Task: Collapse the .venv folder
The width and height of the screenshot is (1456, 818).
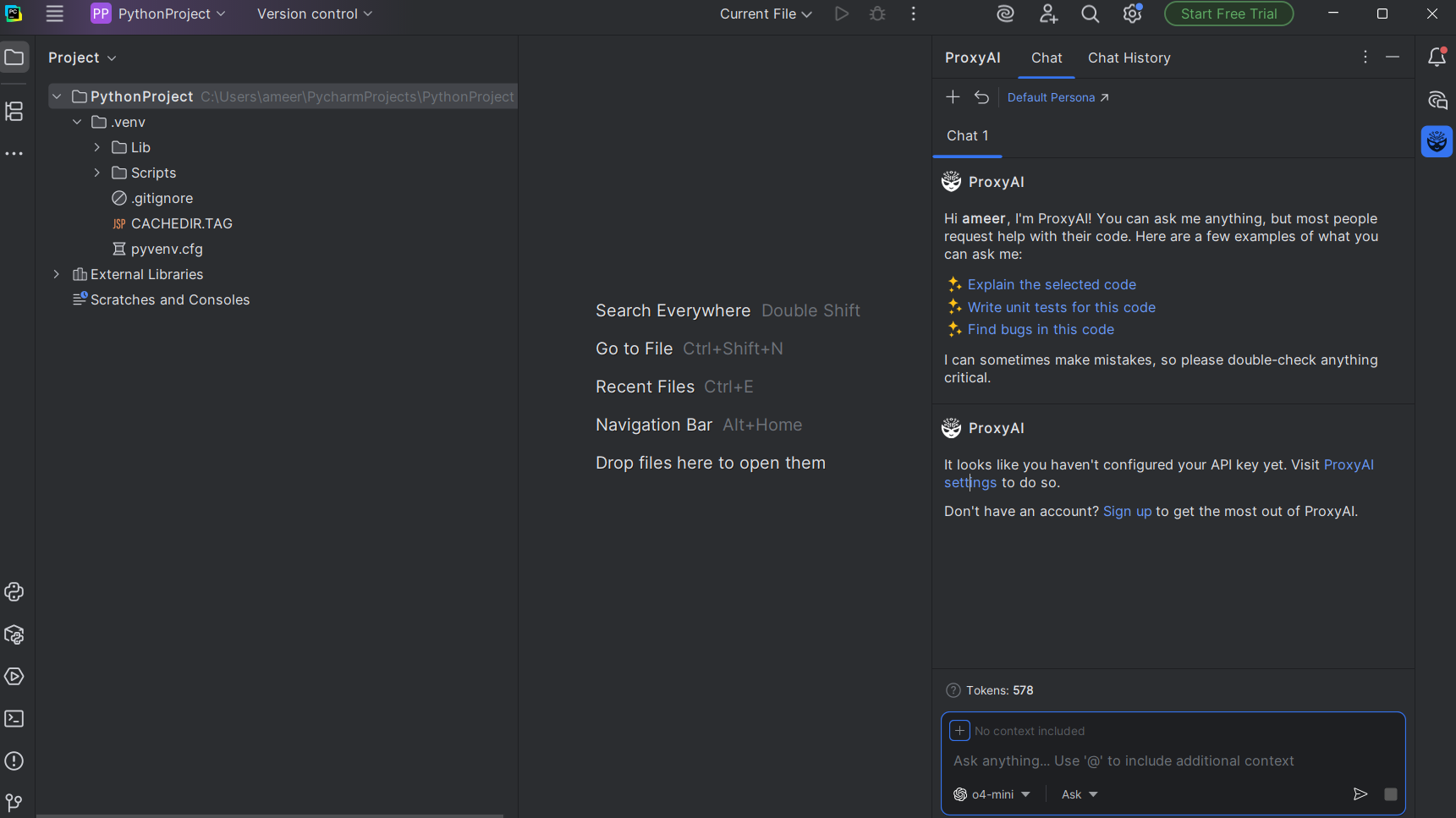Action: 77,122
